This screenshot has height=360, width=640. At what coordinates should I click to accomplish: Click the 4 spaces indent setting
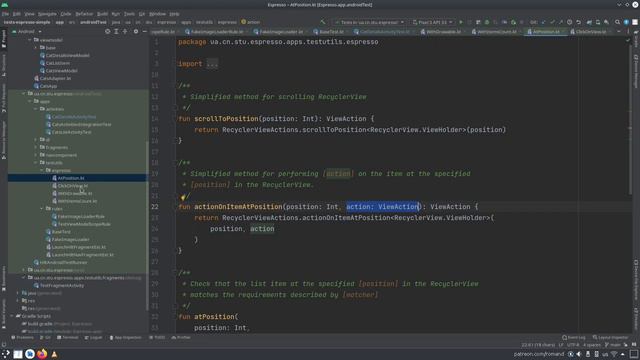591,345
